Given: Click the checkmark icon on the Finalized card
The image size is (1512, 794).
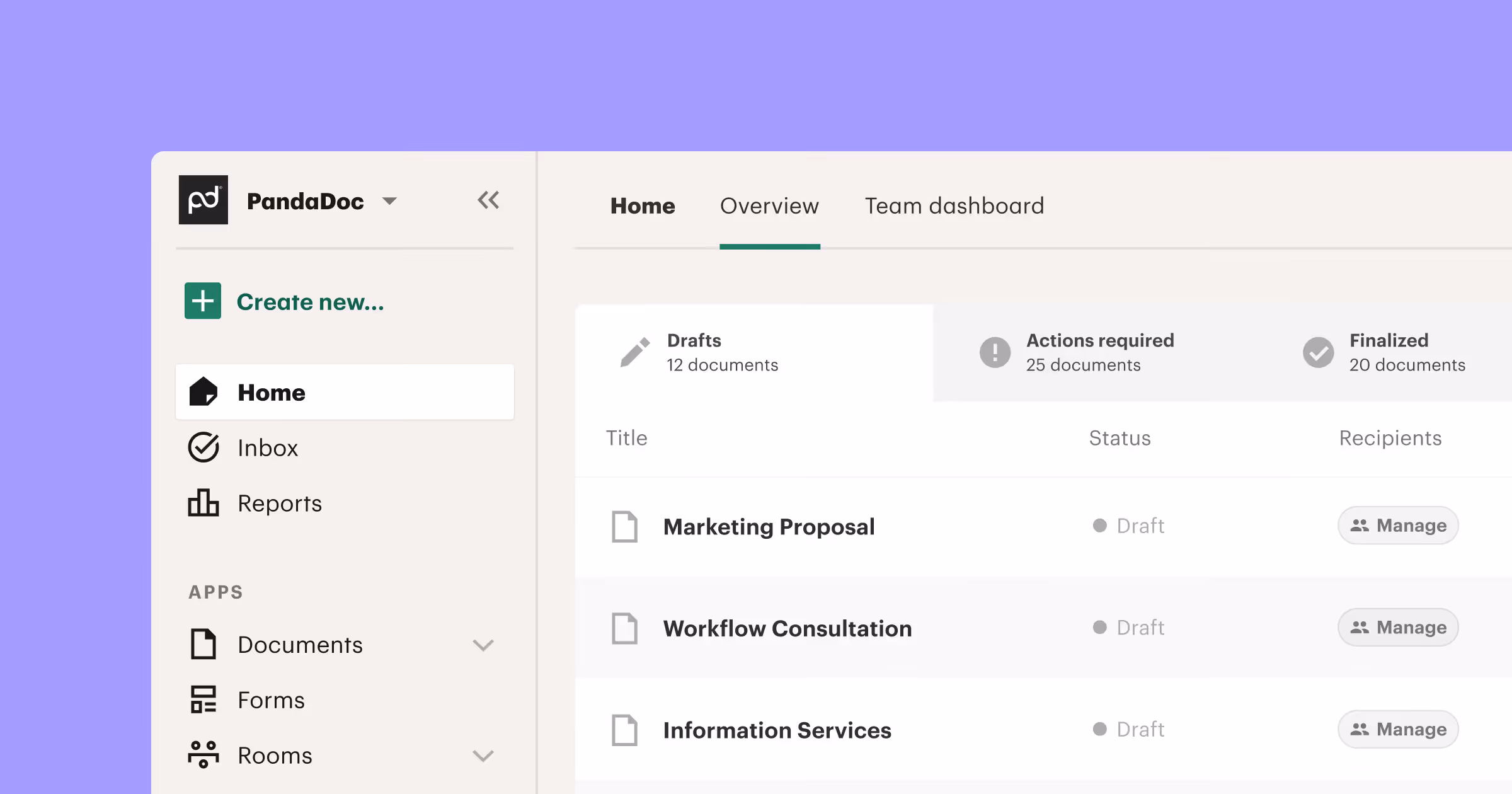Looking at the screenshot, I should pyautogui.click(x=1318, y=352).
